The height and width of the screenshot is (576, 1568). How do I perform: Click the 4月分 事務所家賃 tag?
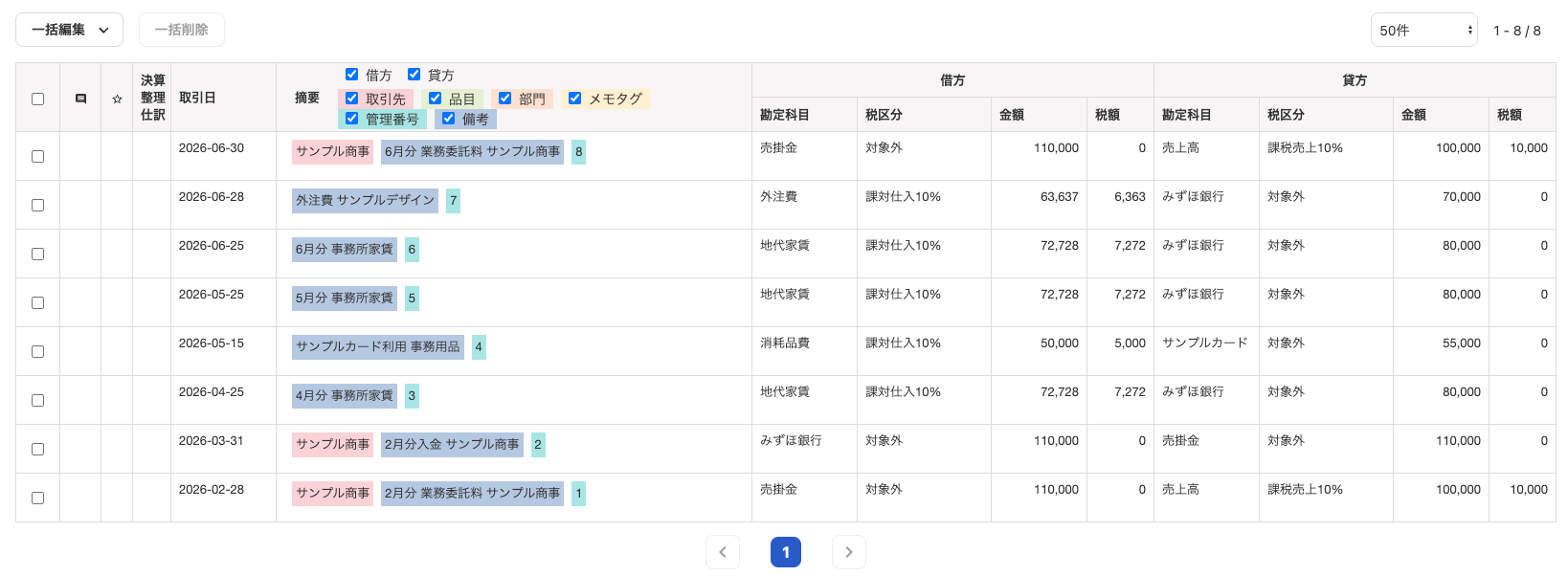(x=345, y=395)
